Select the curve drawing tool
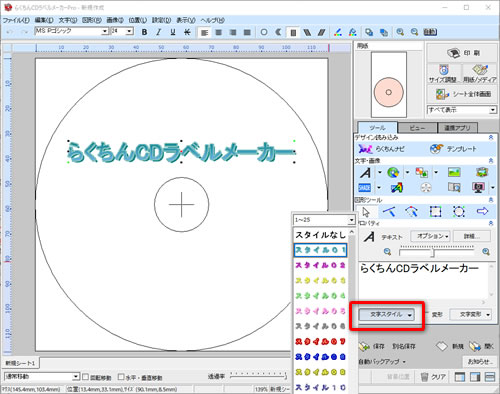Viewport: 500px width, 394px height. click(412, 211)
